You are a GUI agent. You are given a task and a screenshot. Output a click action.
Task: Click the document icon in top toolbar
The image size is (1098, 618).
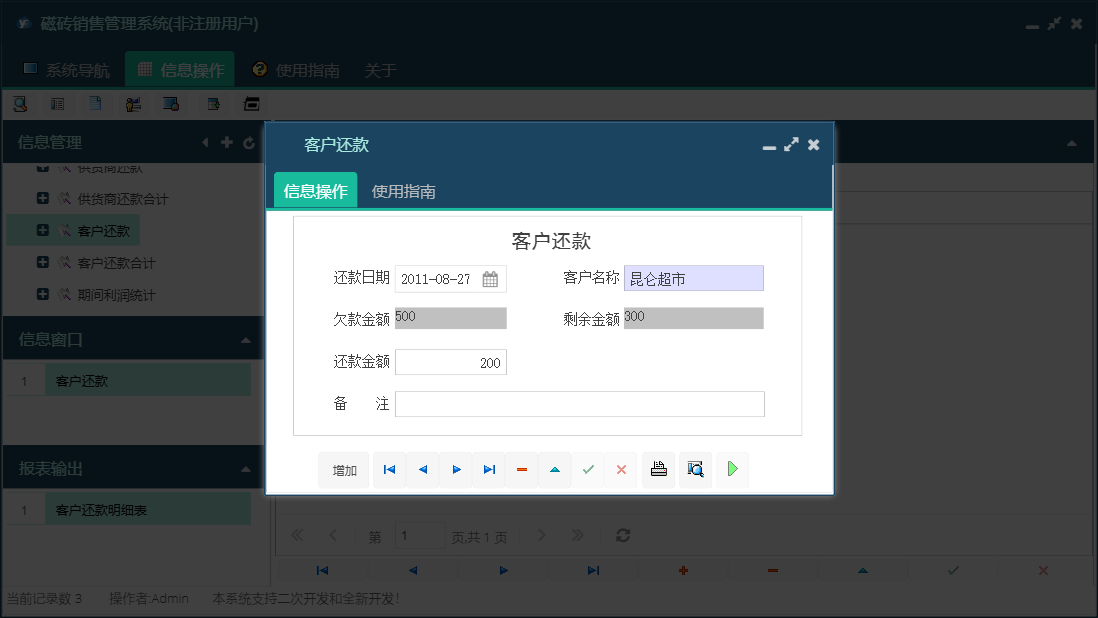(x=95, y=103)
